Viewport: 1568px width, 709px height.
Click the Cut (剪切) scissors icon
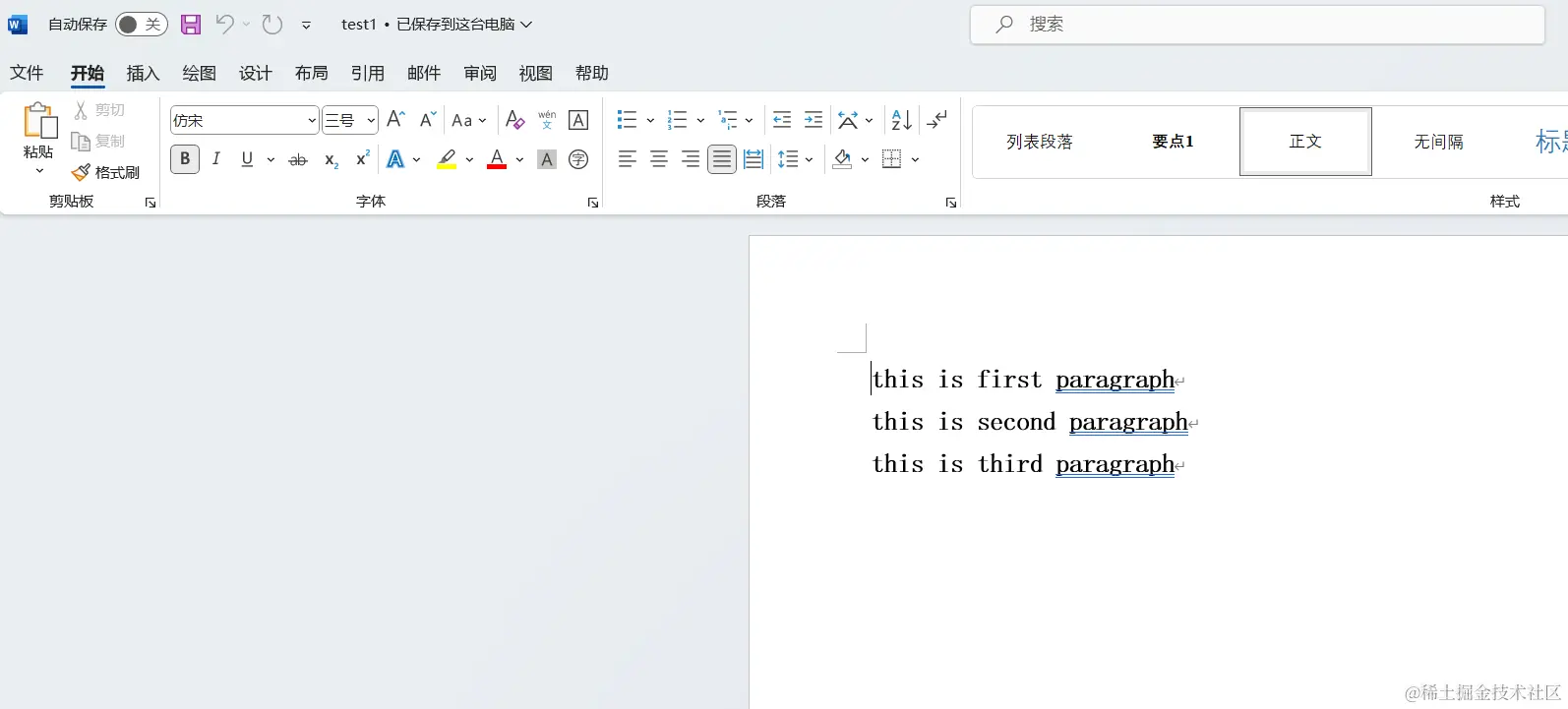click(81, 110)
